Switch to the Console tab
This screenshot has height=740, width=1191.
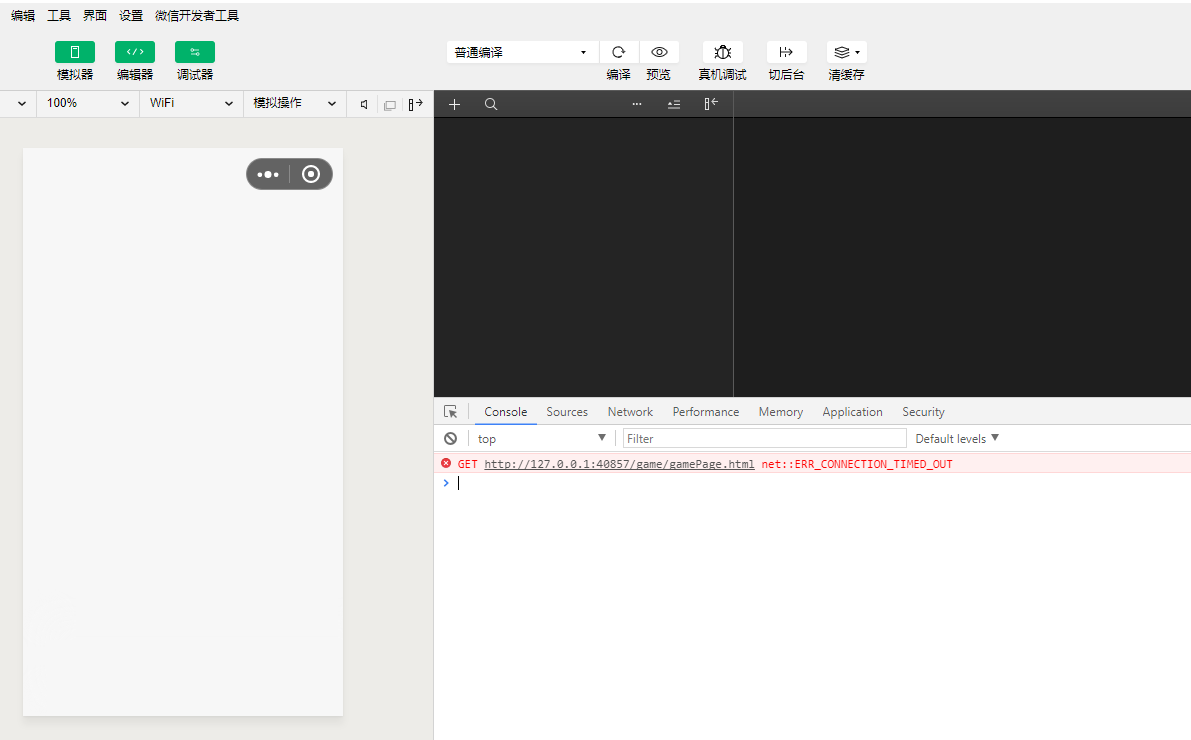click(505, 412)
